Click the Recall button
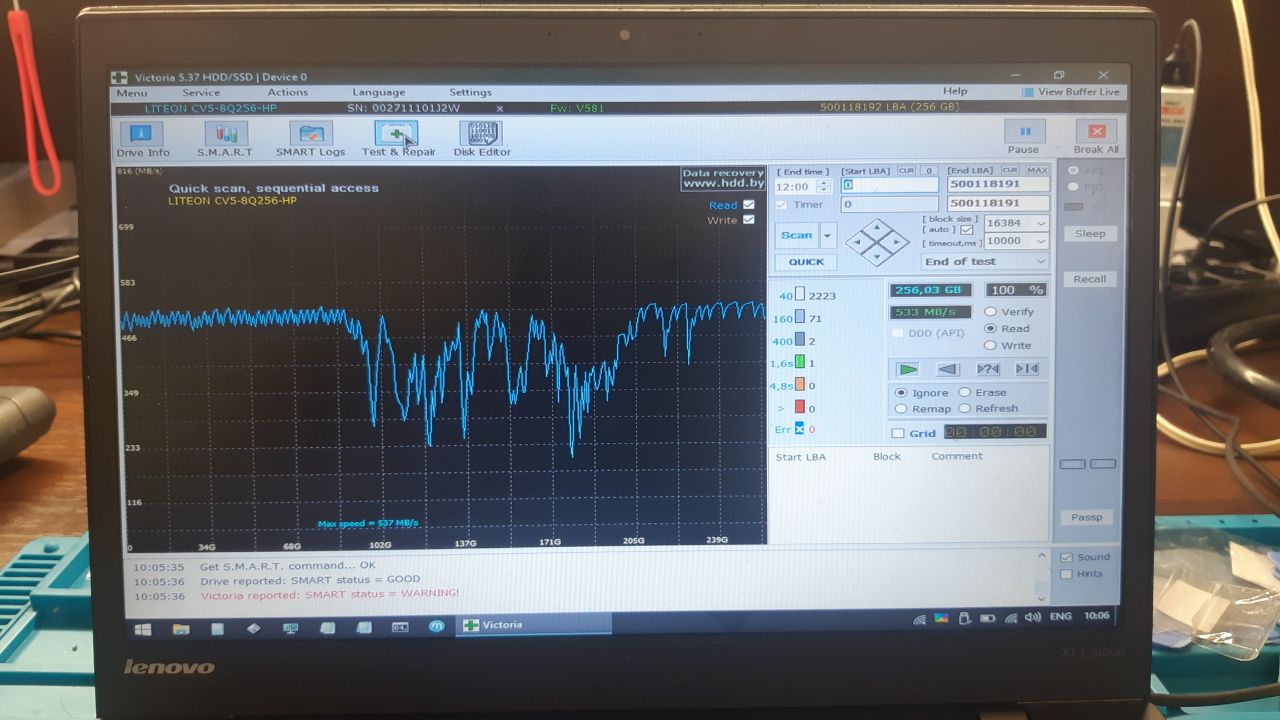The image size is (1280, 720). click(x=1090, y=279)
